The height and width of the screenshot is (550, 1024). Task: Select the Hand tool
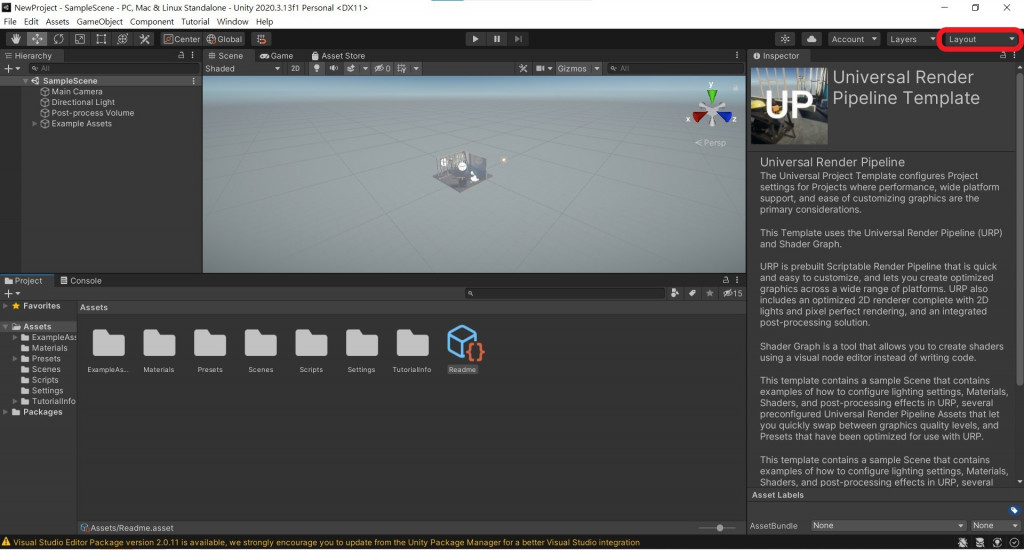pos(16,39)
